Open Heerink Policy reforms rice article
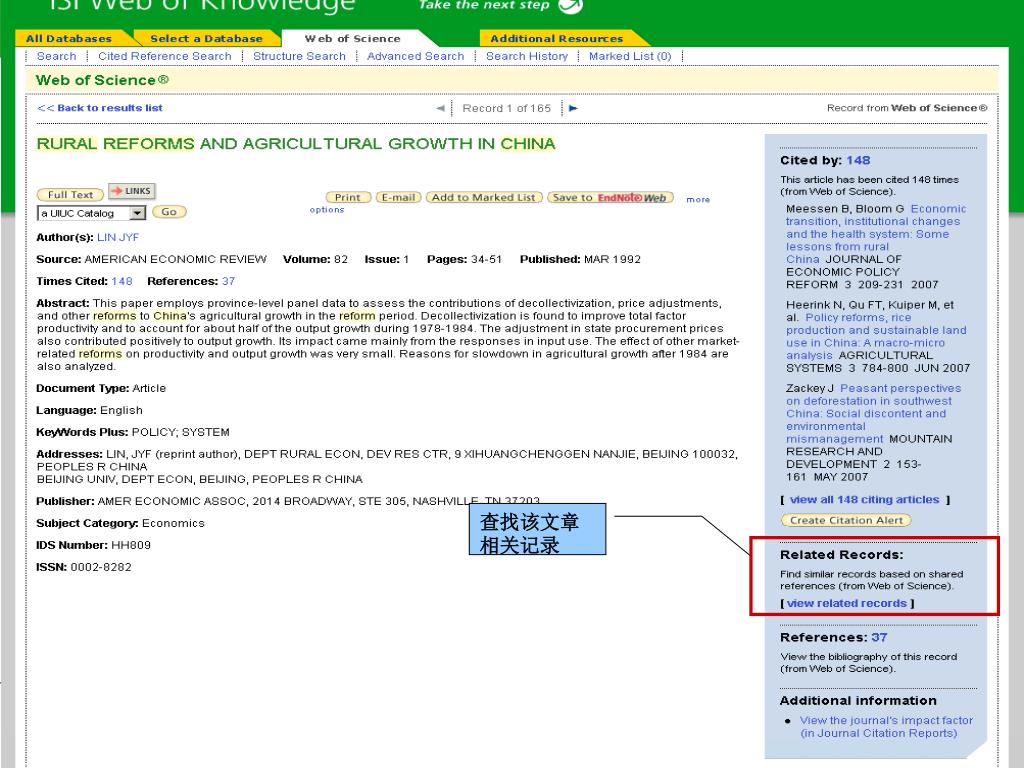The height and width of the screenshot is (768, 1024). 876,336
